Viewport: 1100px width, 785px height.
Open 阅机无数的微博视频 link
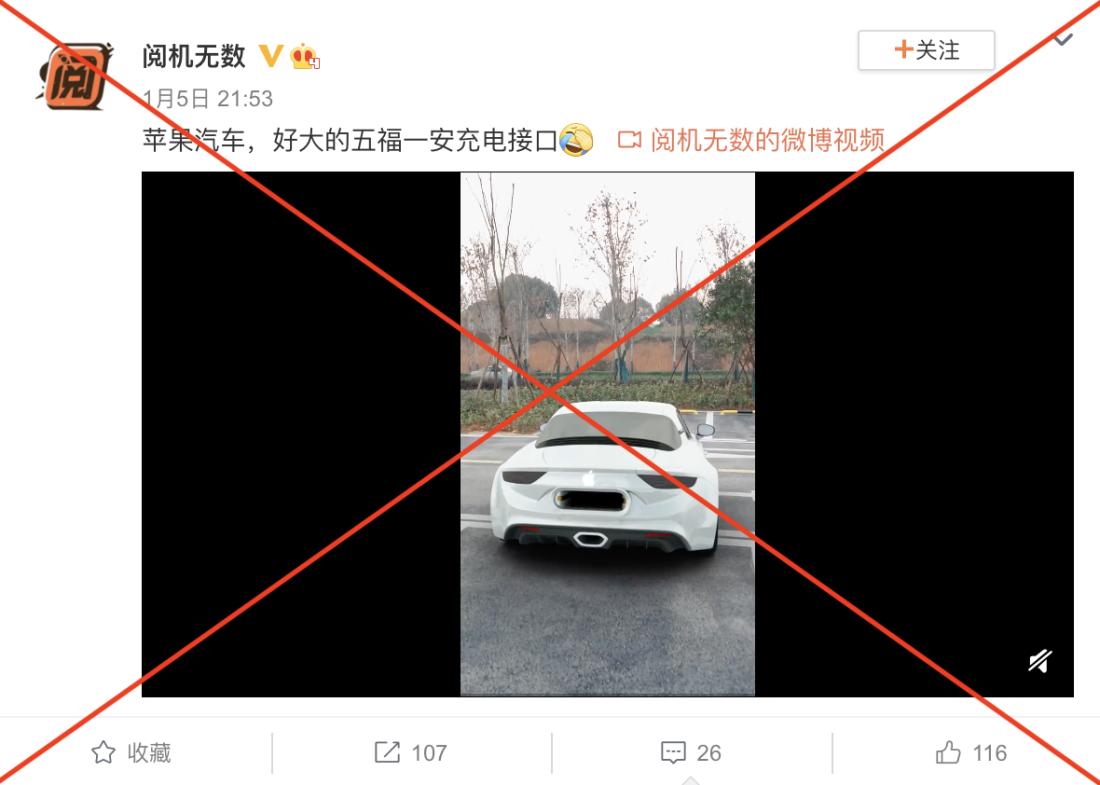[767, 140]
